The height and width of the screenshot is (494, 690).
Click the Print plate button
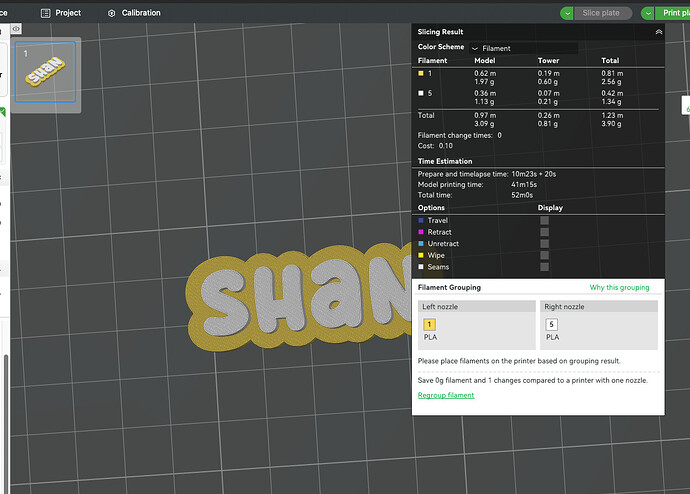click(673, 13)
